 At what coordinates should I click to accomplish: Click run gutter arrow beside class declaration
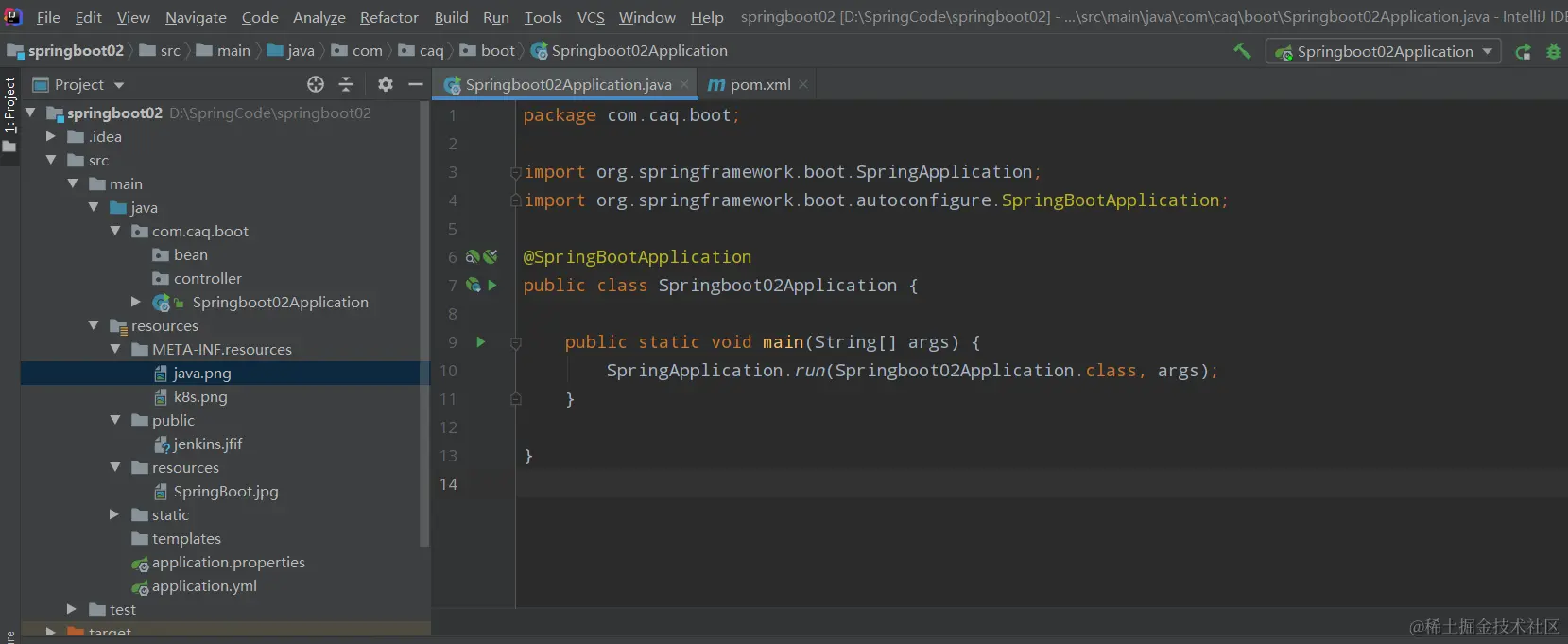pos(491,285)
